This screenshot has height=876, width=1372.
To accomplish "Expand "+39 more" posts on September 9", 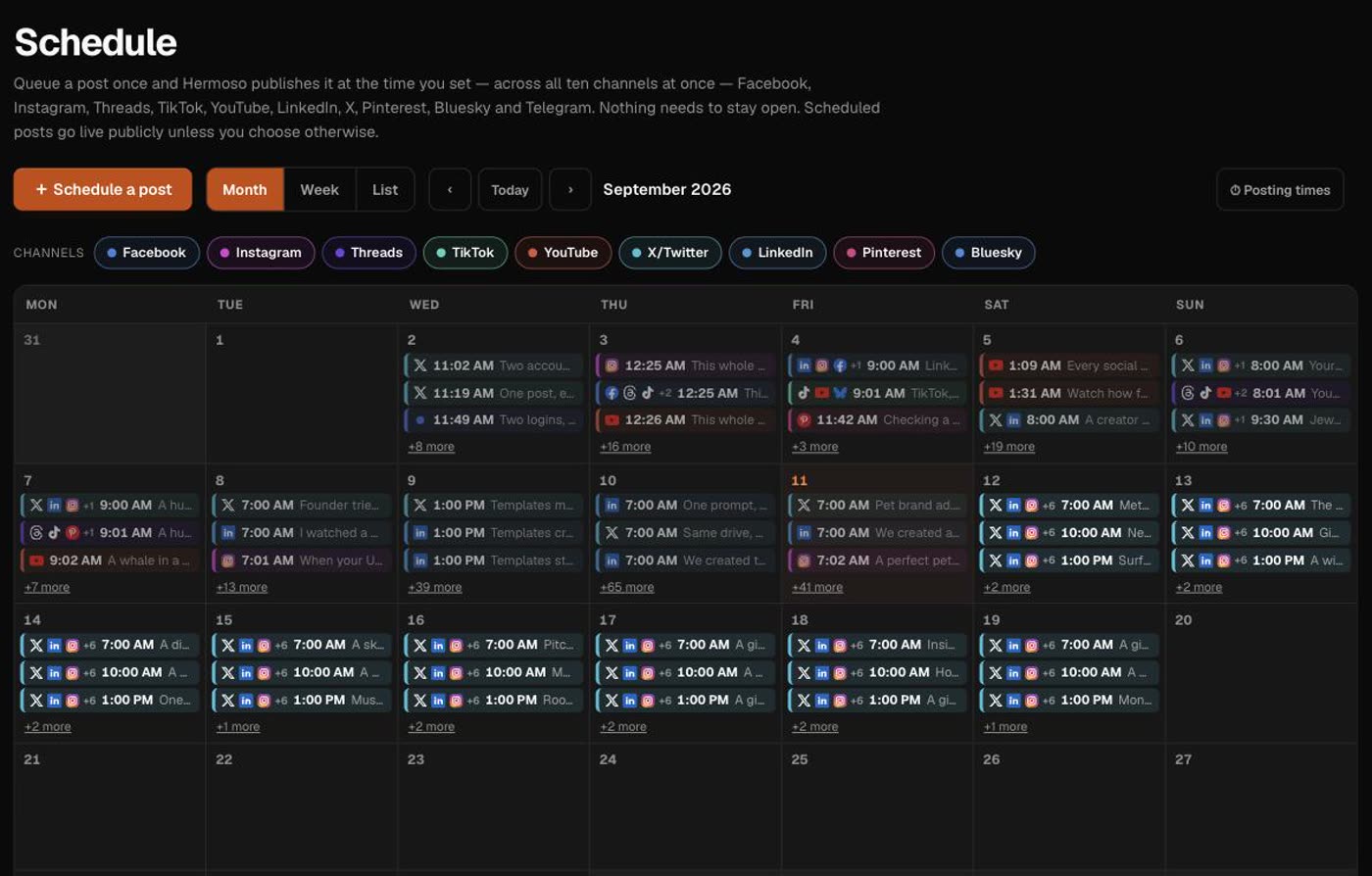I will [435, 587].
